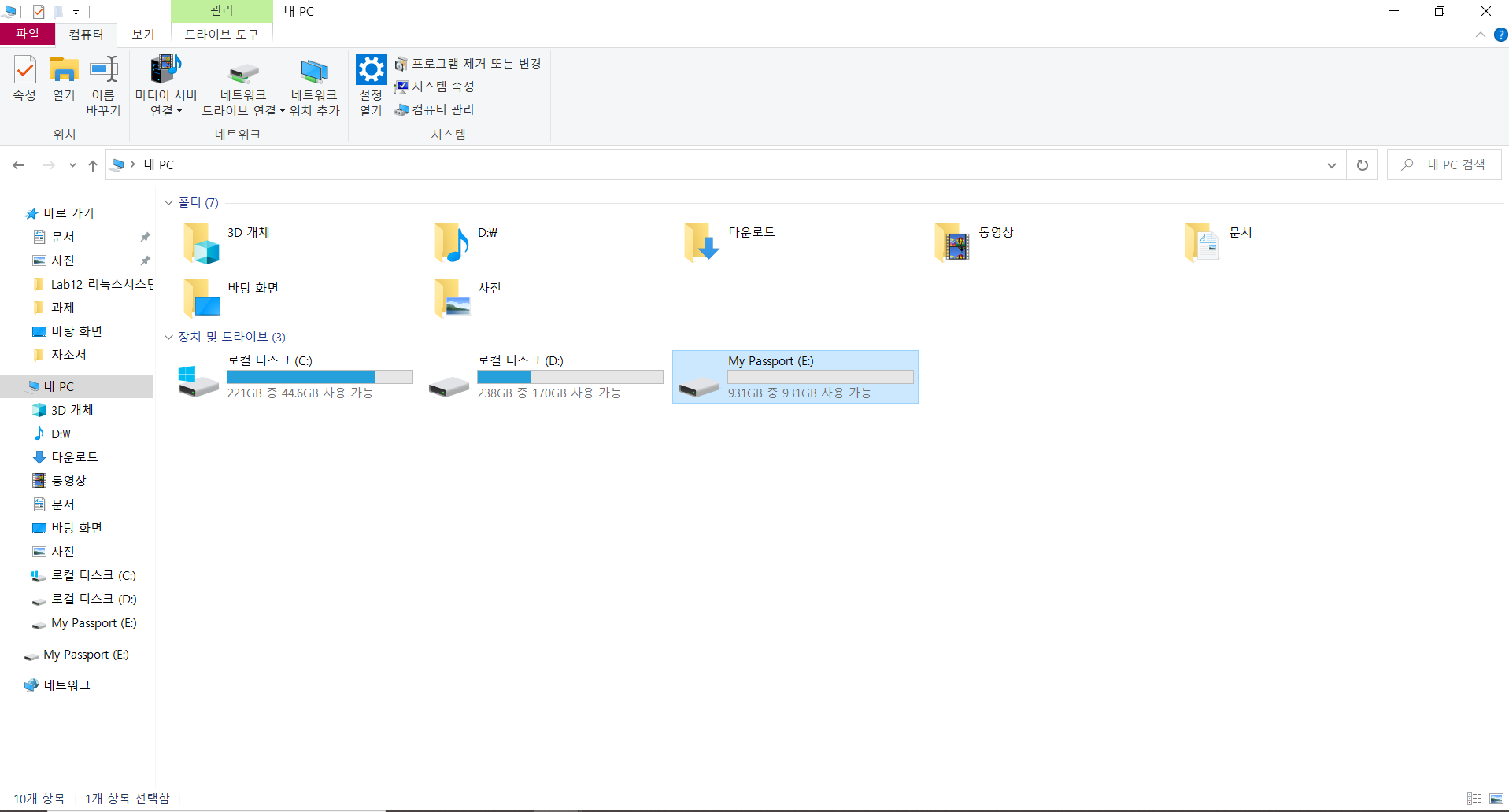Collapse the 장치 및 드라이브 (3) group
The image size is (1509, 812).
[x=168, y=337]
